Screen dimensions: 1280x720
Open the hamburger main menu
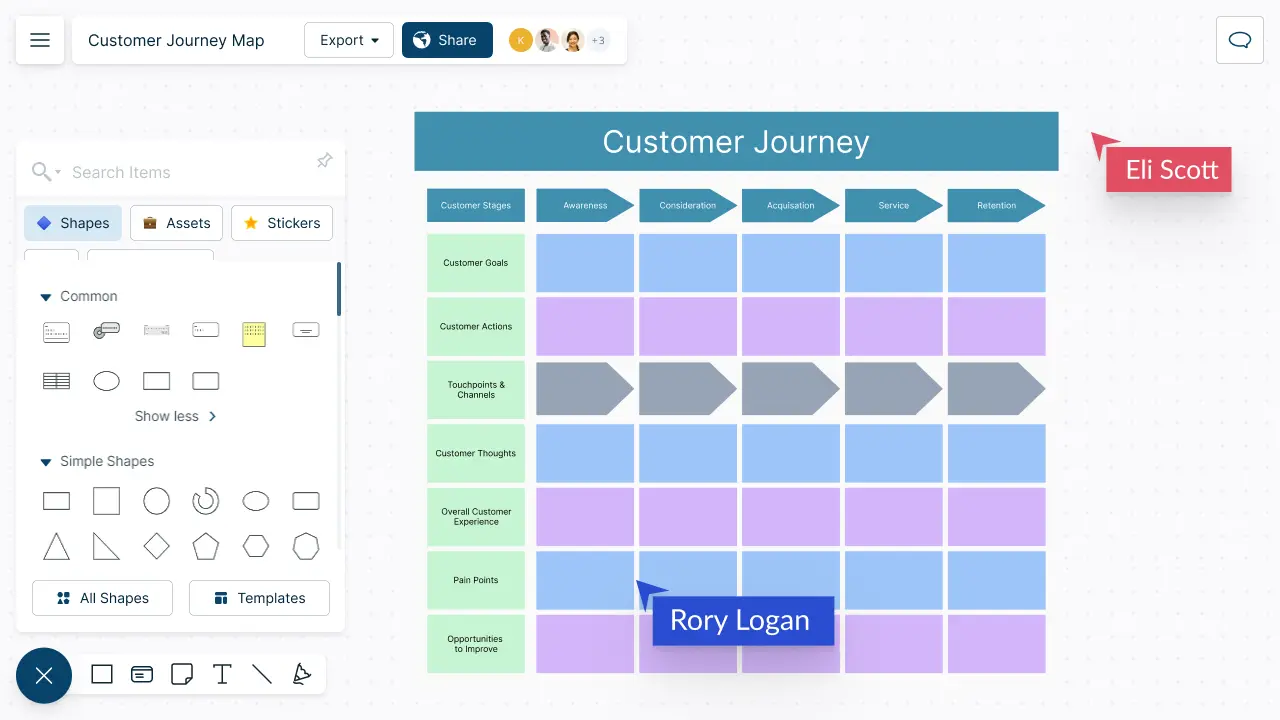pos(40,40)
